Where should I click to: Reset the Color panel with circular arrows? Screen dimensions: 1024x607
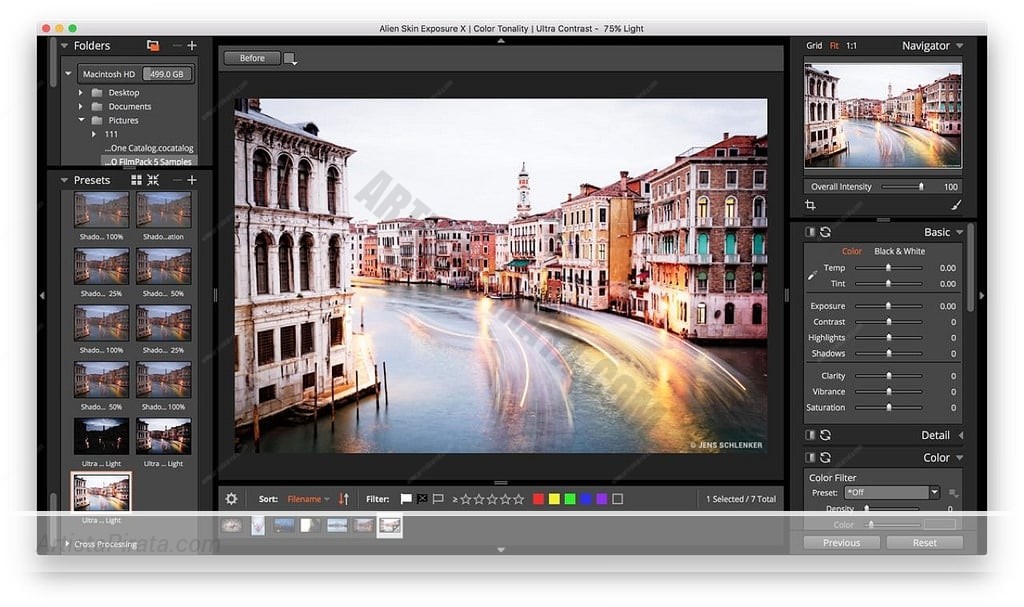tap(825, 457)
